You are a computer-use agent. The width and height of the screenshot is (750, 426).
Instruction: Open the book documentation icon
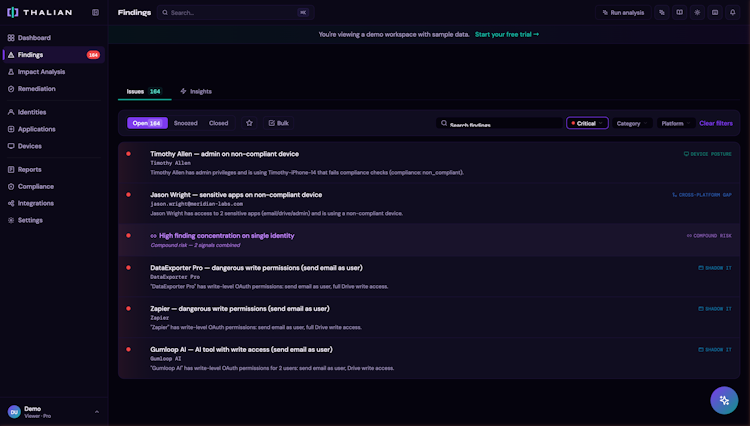(680, 12)
